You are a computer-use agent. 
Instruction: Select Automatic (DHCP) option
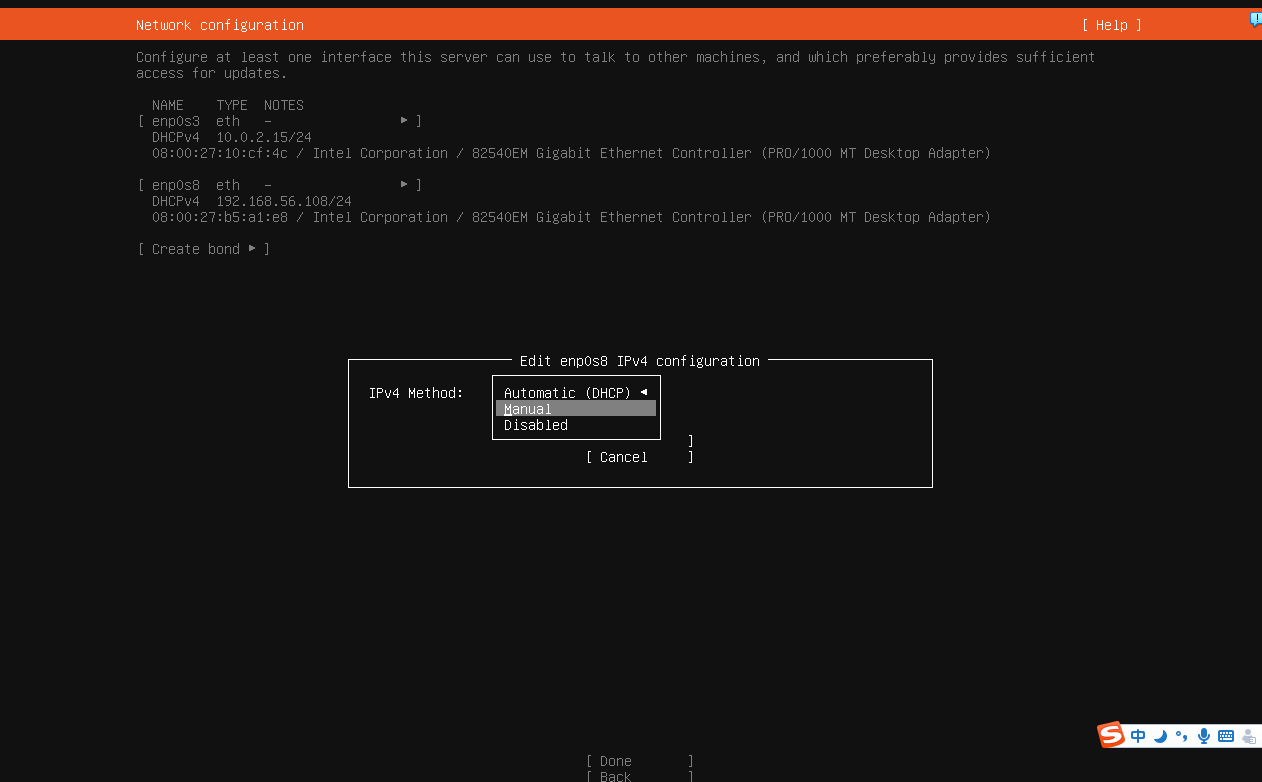[576, 393]
